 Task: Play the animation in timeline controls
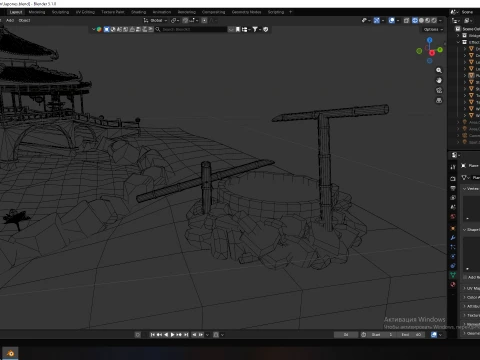172,335
